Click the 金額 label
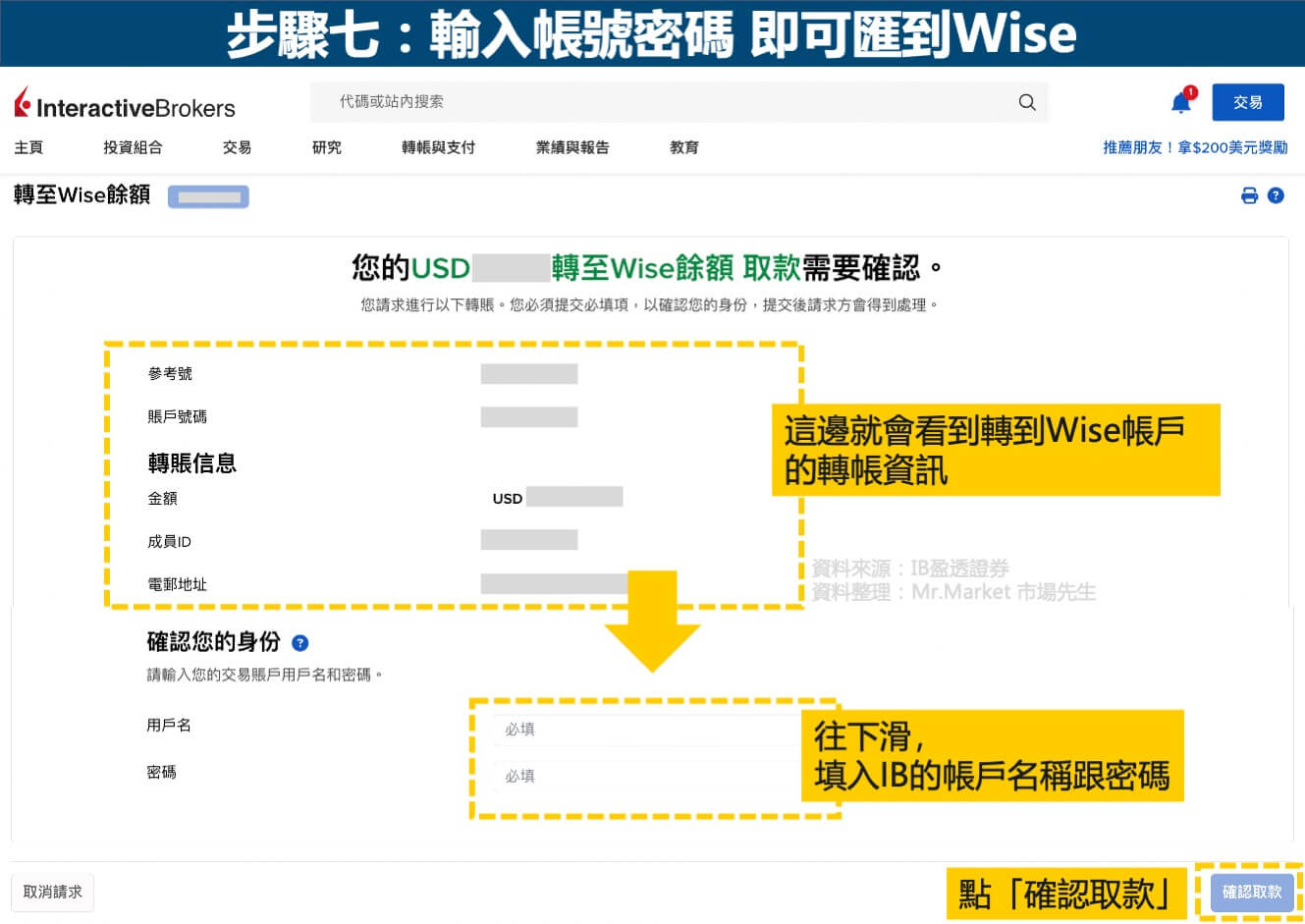Screen dimensions: 1305x924 (162, 499)
